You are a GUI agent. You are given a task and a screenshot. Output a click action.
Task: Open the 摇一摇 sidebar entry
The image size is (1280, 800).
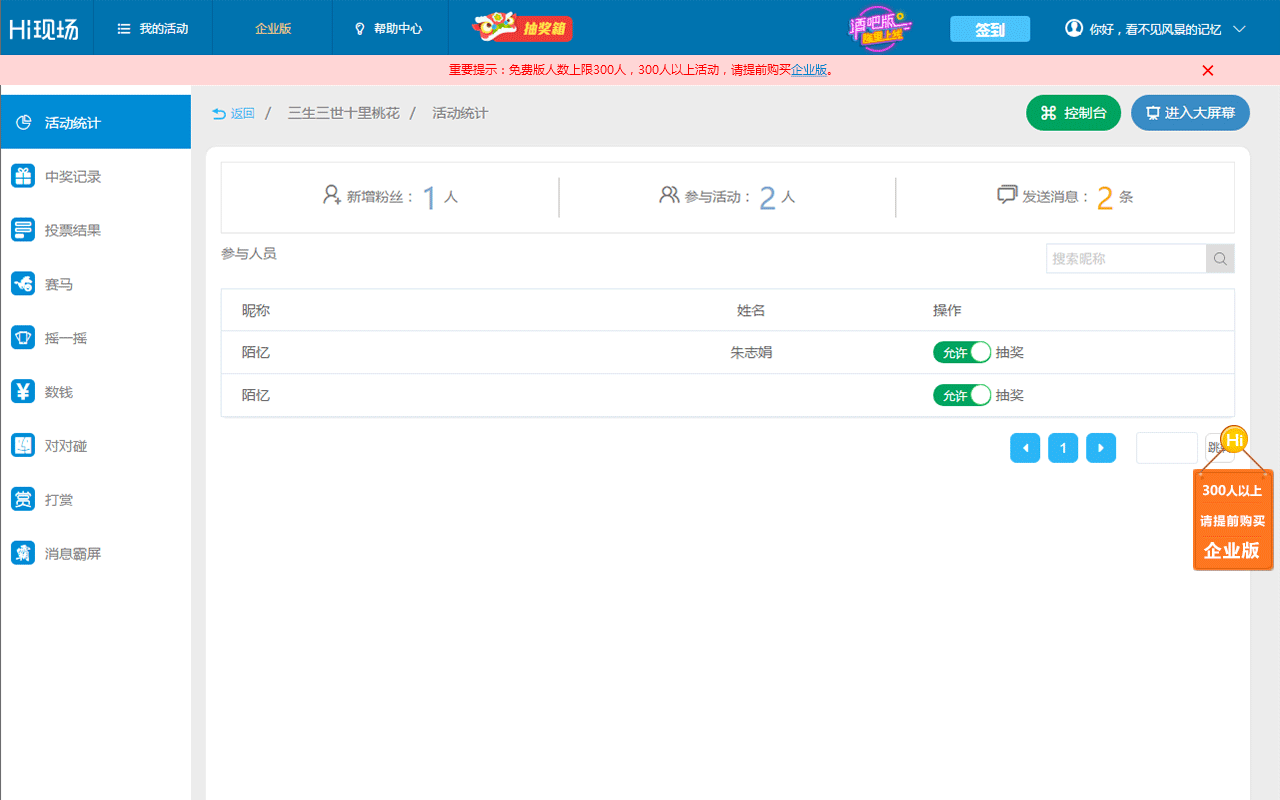click(96, 339)
